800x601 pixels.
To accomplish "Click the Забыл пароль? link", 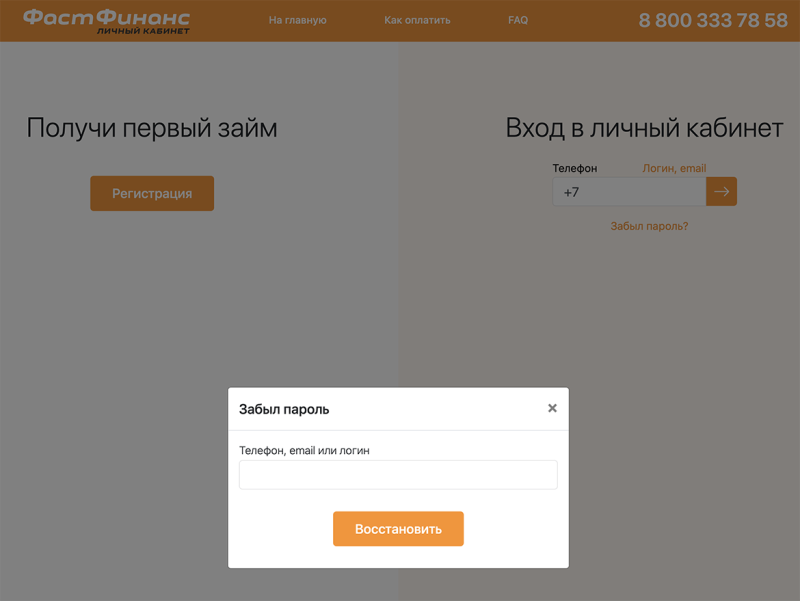I will pos(649,226).
